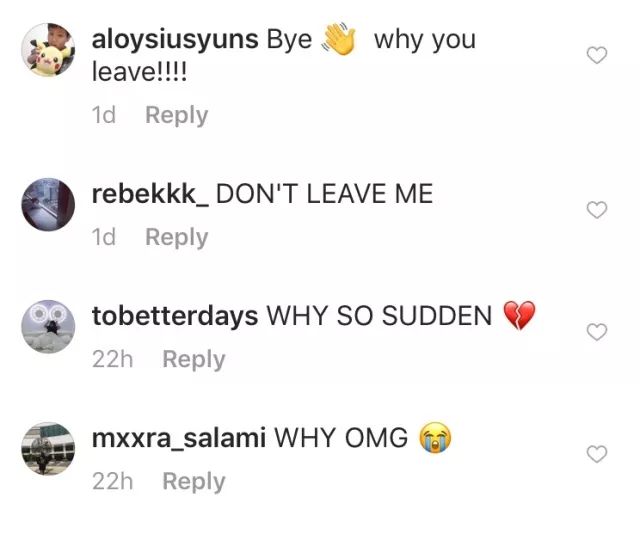Click the crying face emoji in mxxra_salami's comment
The width and height of the screenshot is (640, 540).
tap(436, 437)
